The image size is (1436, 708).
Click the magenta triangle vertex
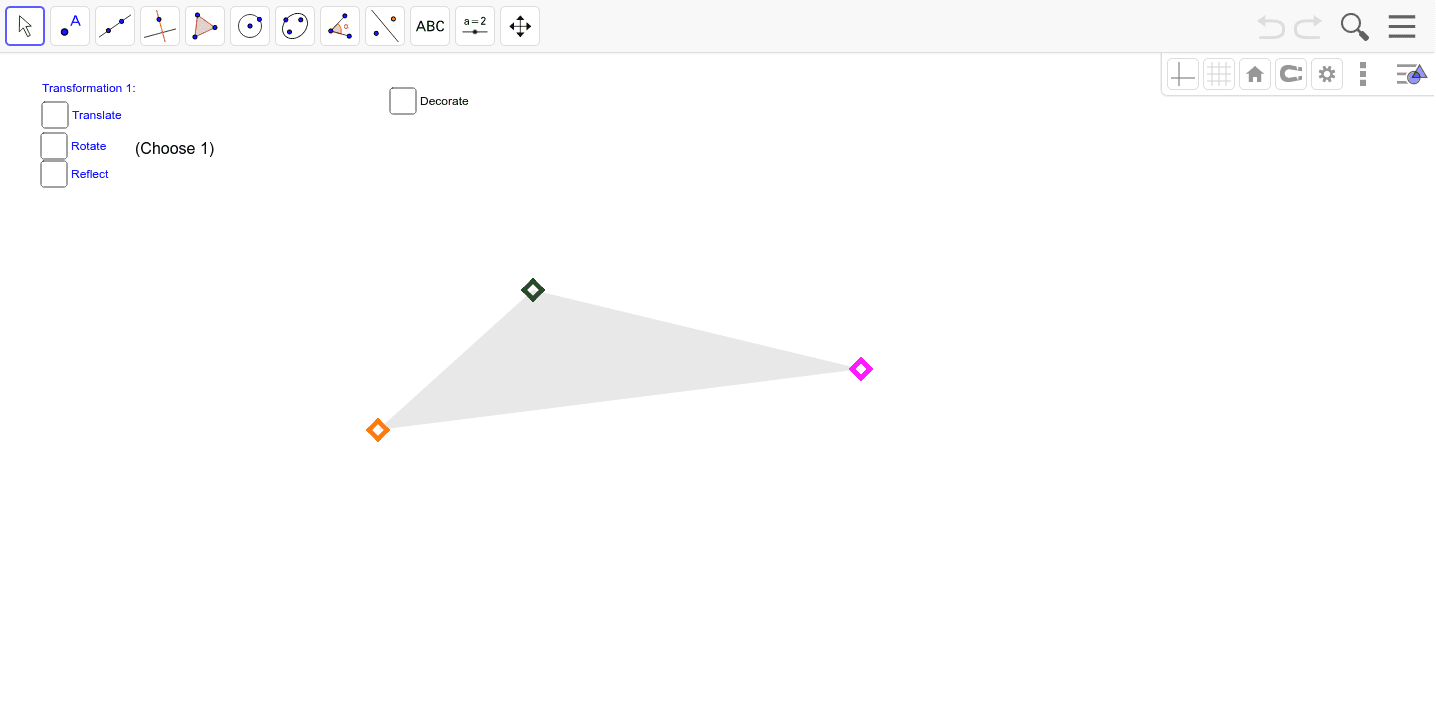pyautogui.click(x=861, y=369)
